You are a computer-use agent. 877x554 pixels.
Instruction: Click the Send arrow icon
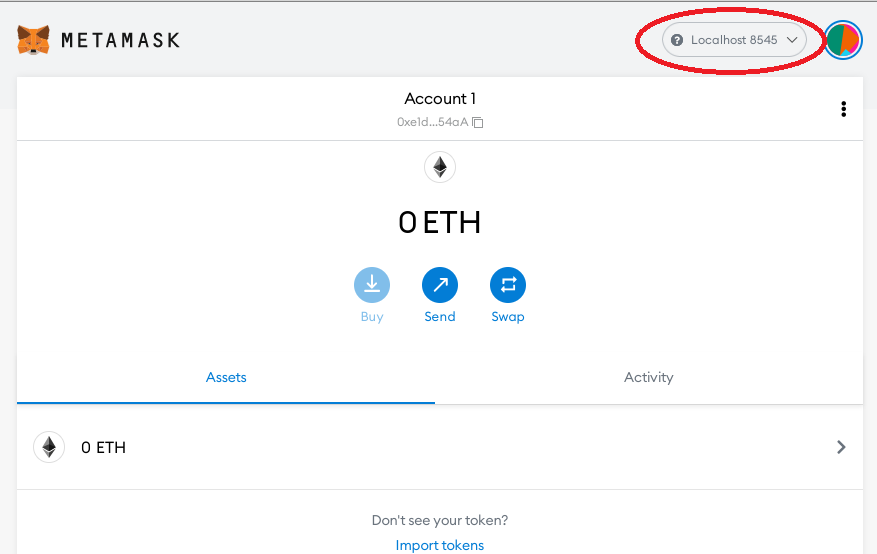[x=440, y=285]
